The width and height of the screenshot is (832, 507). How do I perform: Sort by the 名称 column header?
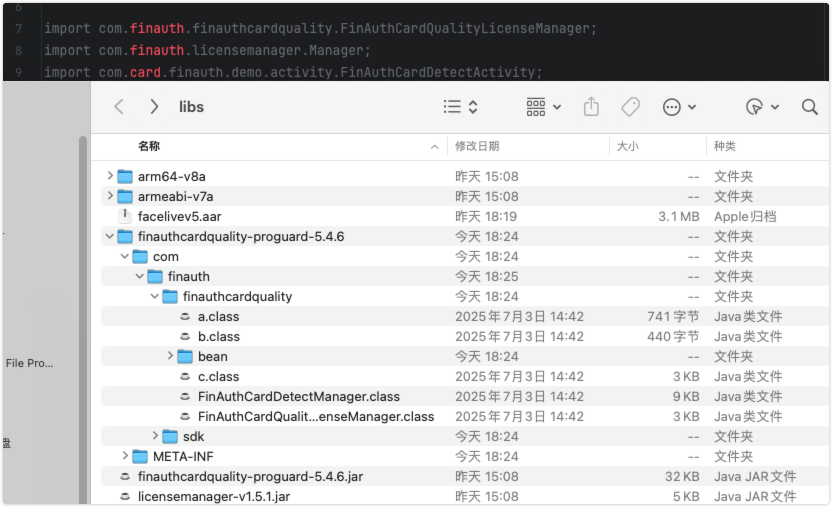click(x=149, y=146)
